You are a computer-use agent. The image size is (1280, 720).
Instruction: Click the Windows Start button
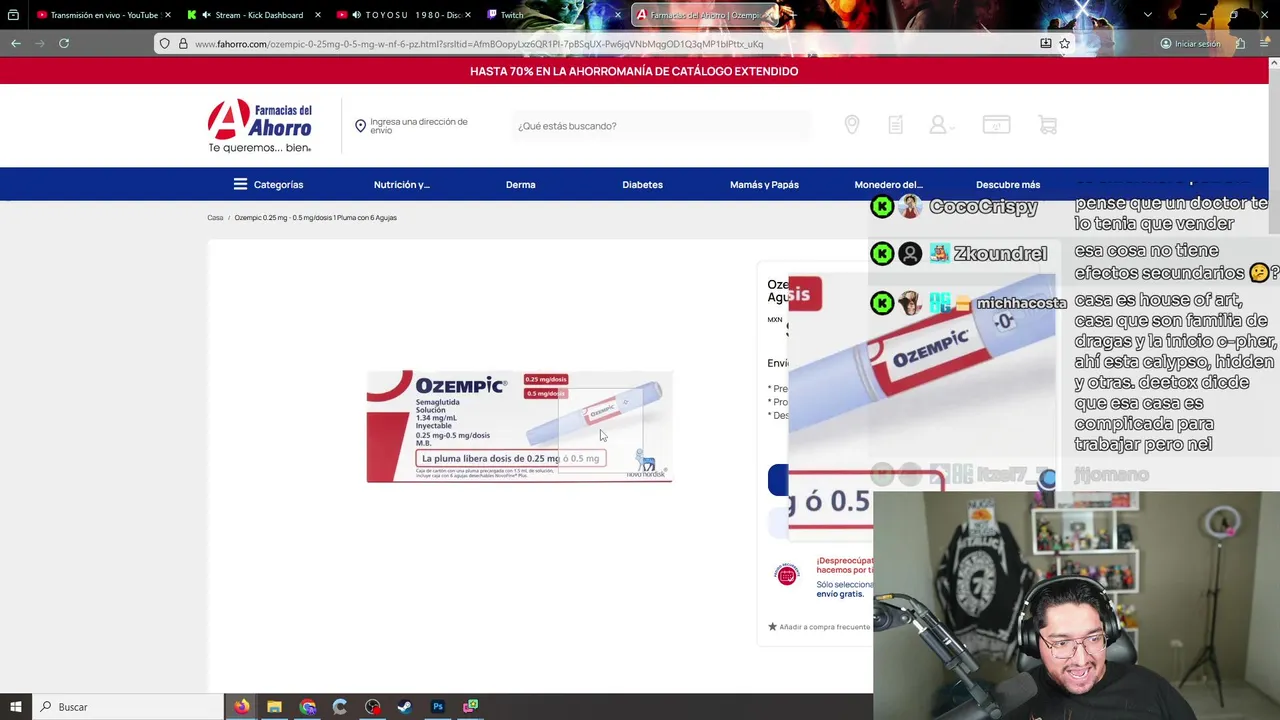(16, 707)
